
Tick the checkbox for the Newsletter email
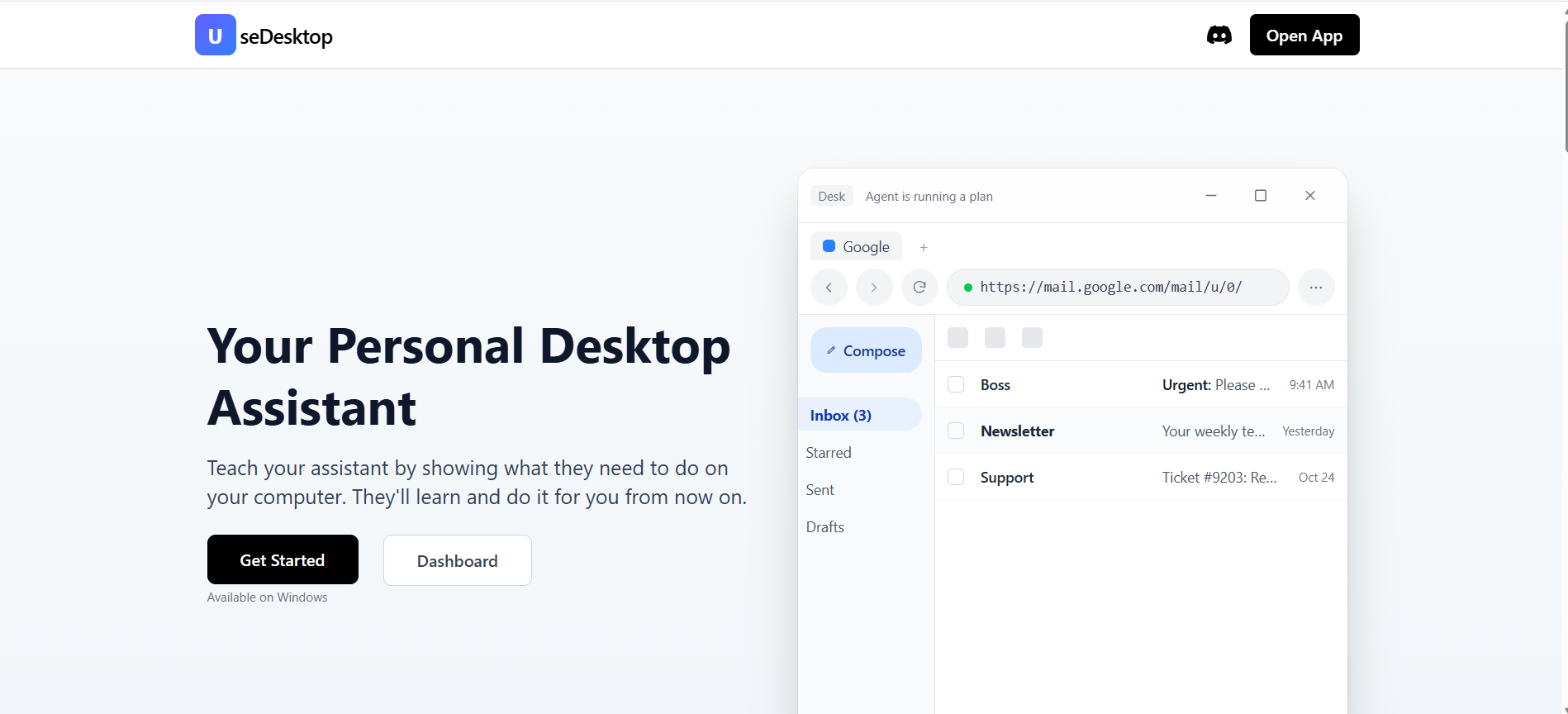(x=956, y=431)
